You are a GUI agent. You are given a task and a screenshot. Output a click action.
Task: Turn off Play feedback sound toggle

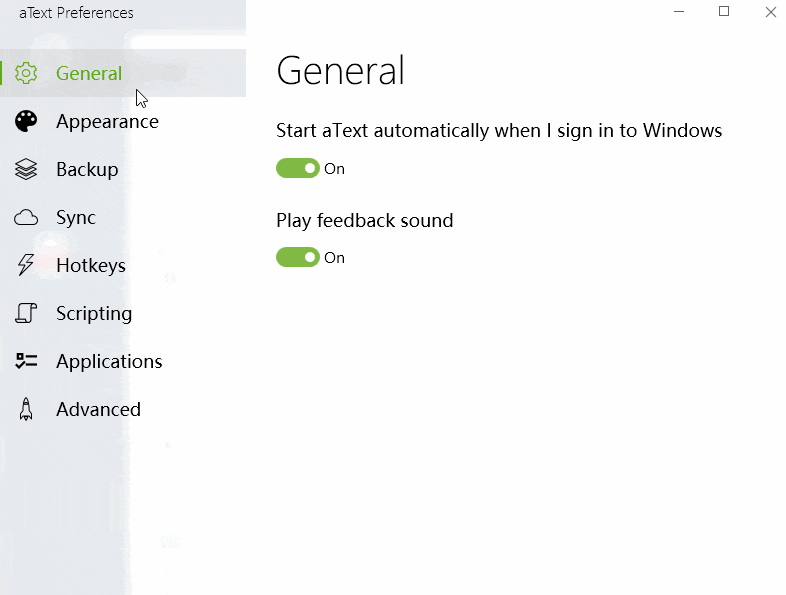[298, 257]
